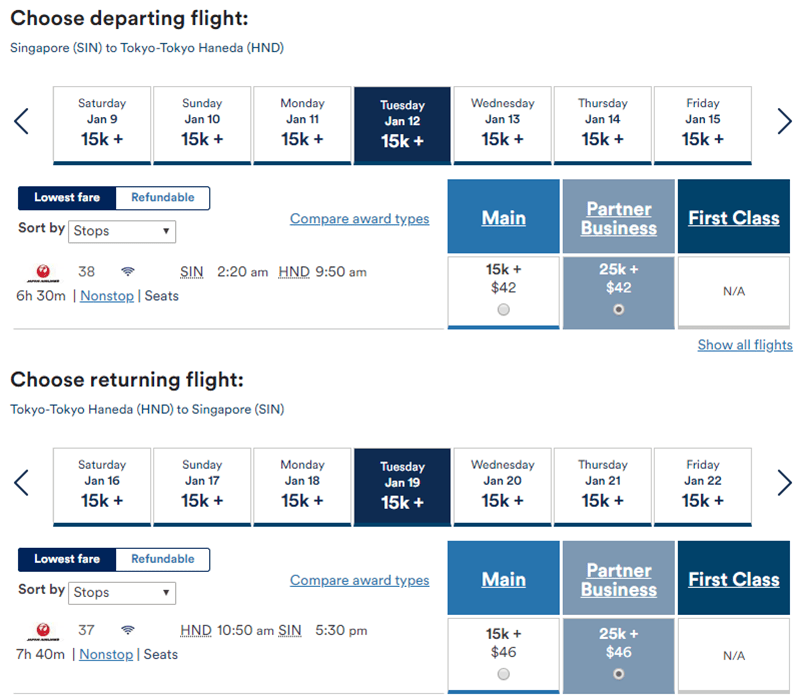The width and height of the screenshot is (808, 700).
Task: Click Japan Airlines logo on flight 38
Action: point(42,272)
